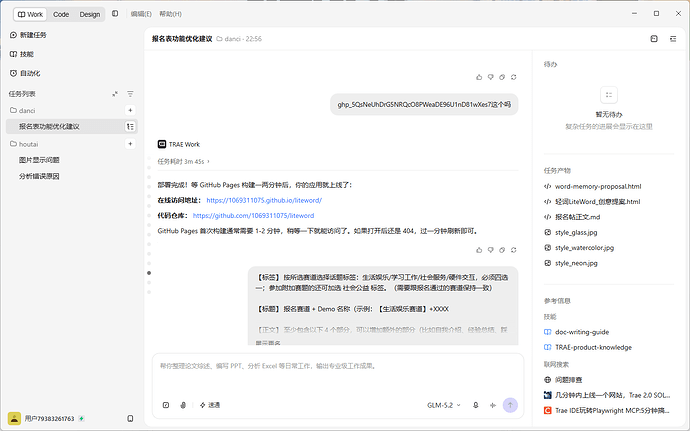This screenshot has width=690, height=431.
Task: Open word-memory-proposal.html artifact
Action: 593,186
